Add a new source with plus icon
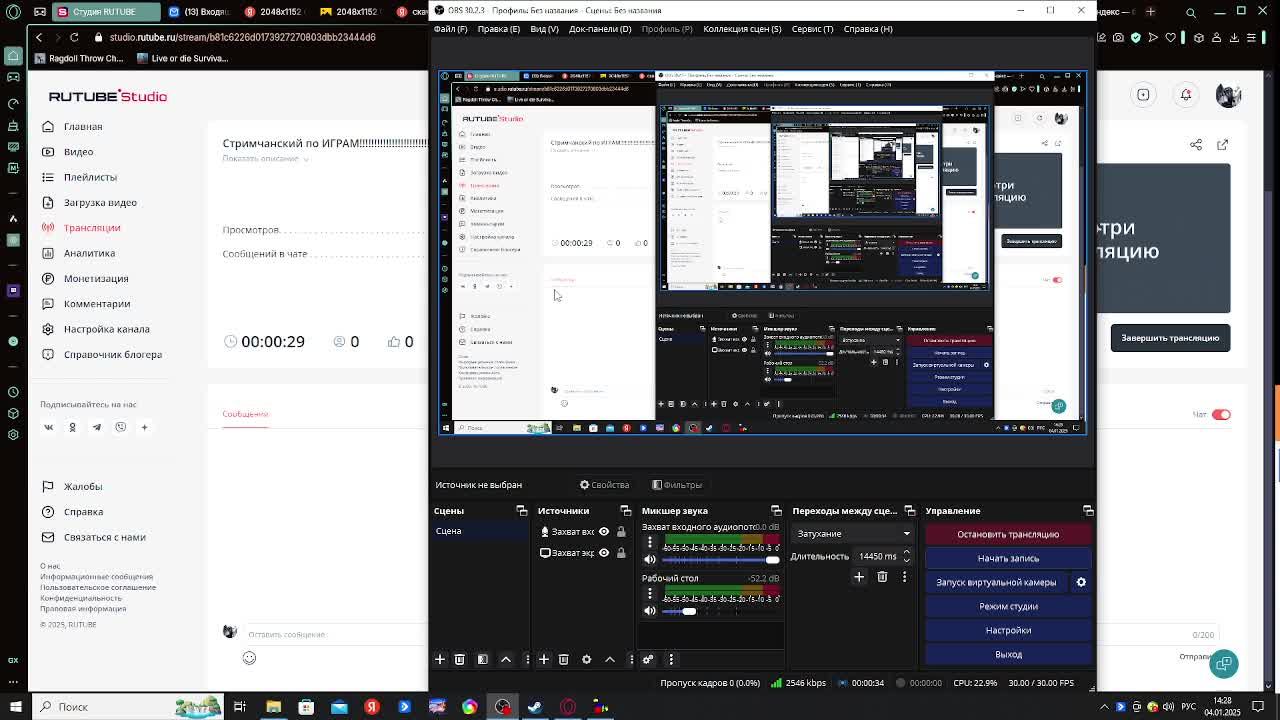Viewport: 1280px width, 720px height. pos(544,659)
